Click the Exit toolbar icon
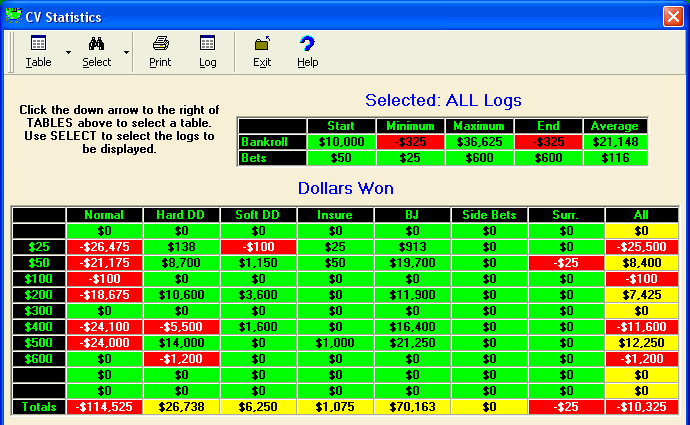 pyautogui.click(x=262, y=44)
